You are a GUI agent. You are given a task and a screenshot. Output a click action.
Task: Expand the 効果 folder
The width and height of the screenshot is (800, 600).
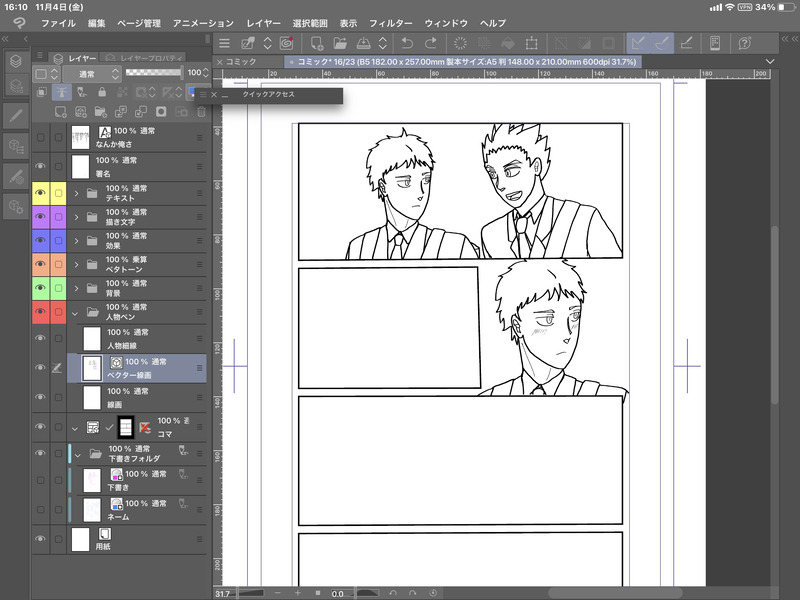pyautogui.click(x=76, y=241)
